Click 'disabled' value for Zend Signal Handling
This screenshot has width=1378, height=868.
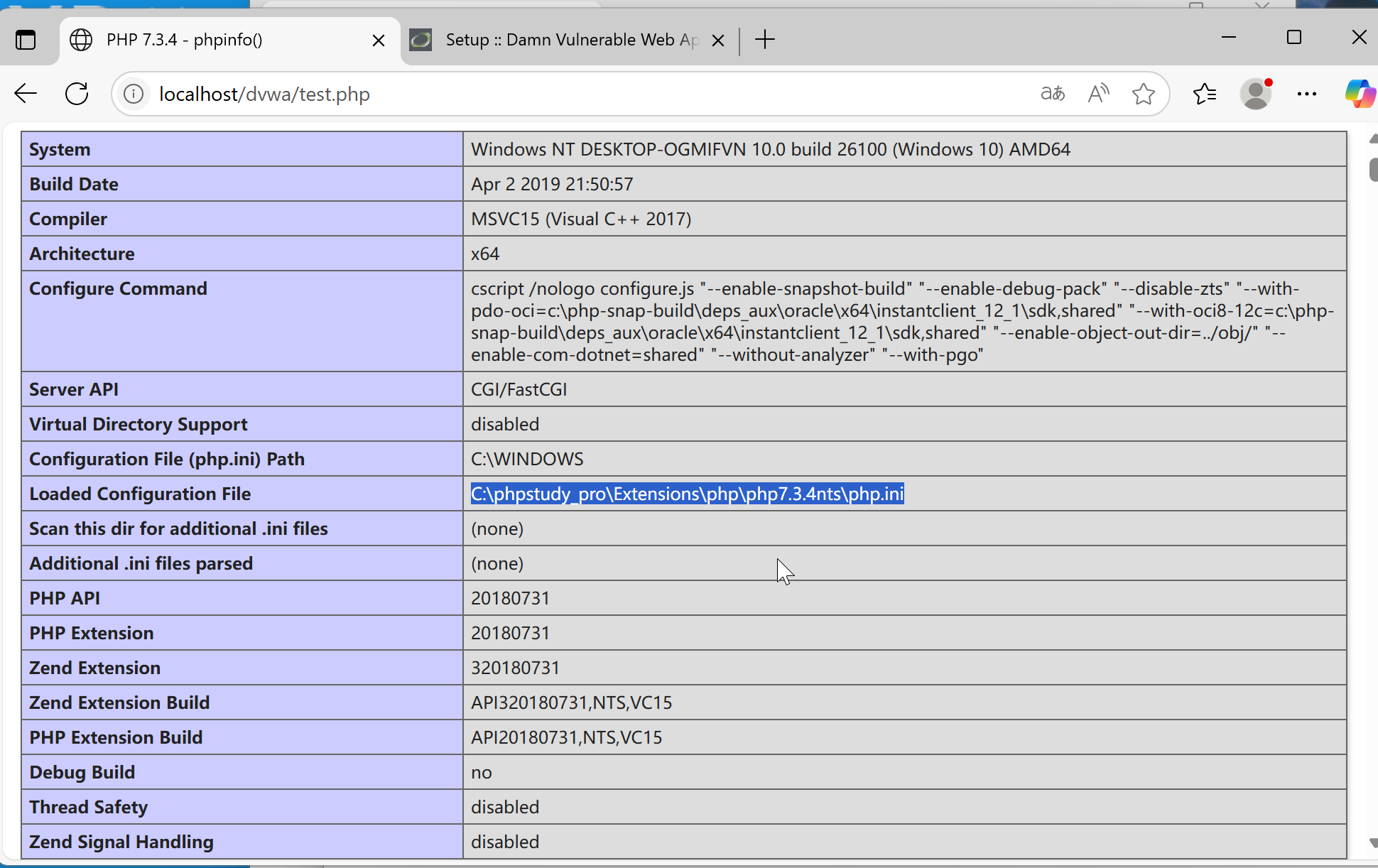505,842
